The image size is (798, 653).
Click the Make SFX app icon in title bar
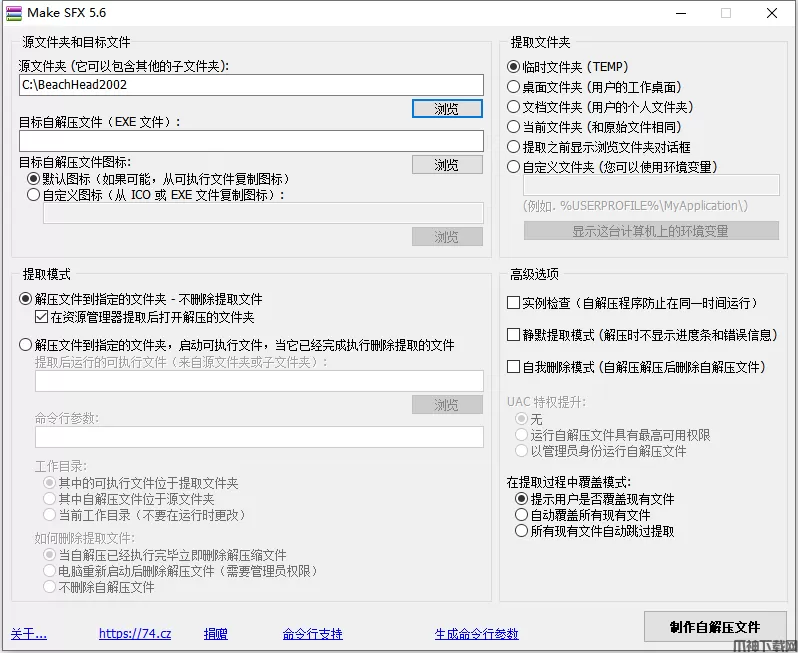tap(14, 13)
